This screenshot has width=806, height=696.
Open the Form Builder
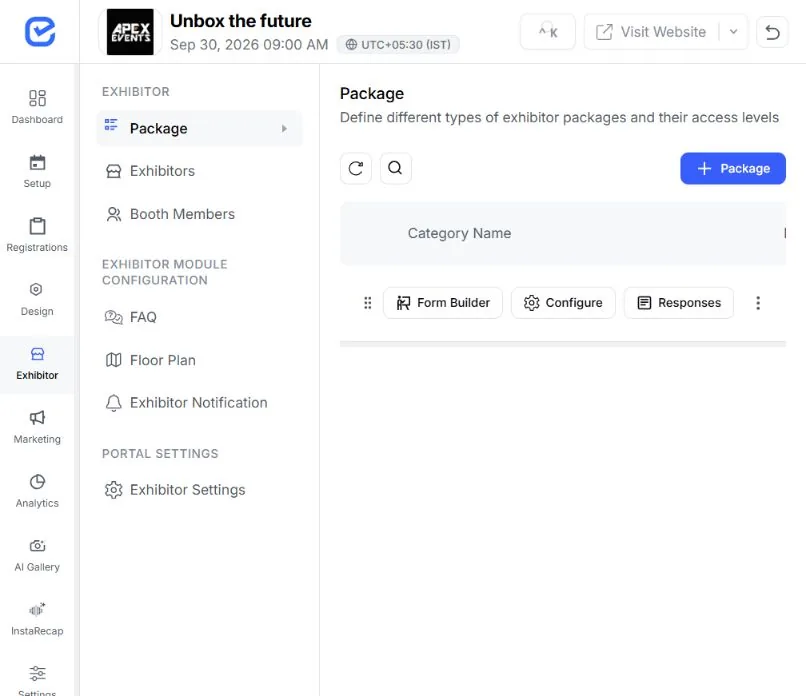click(443, 303)
